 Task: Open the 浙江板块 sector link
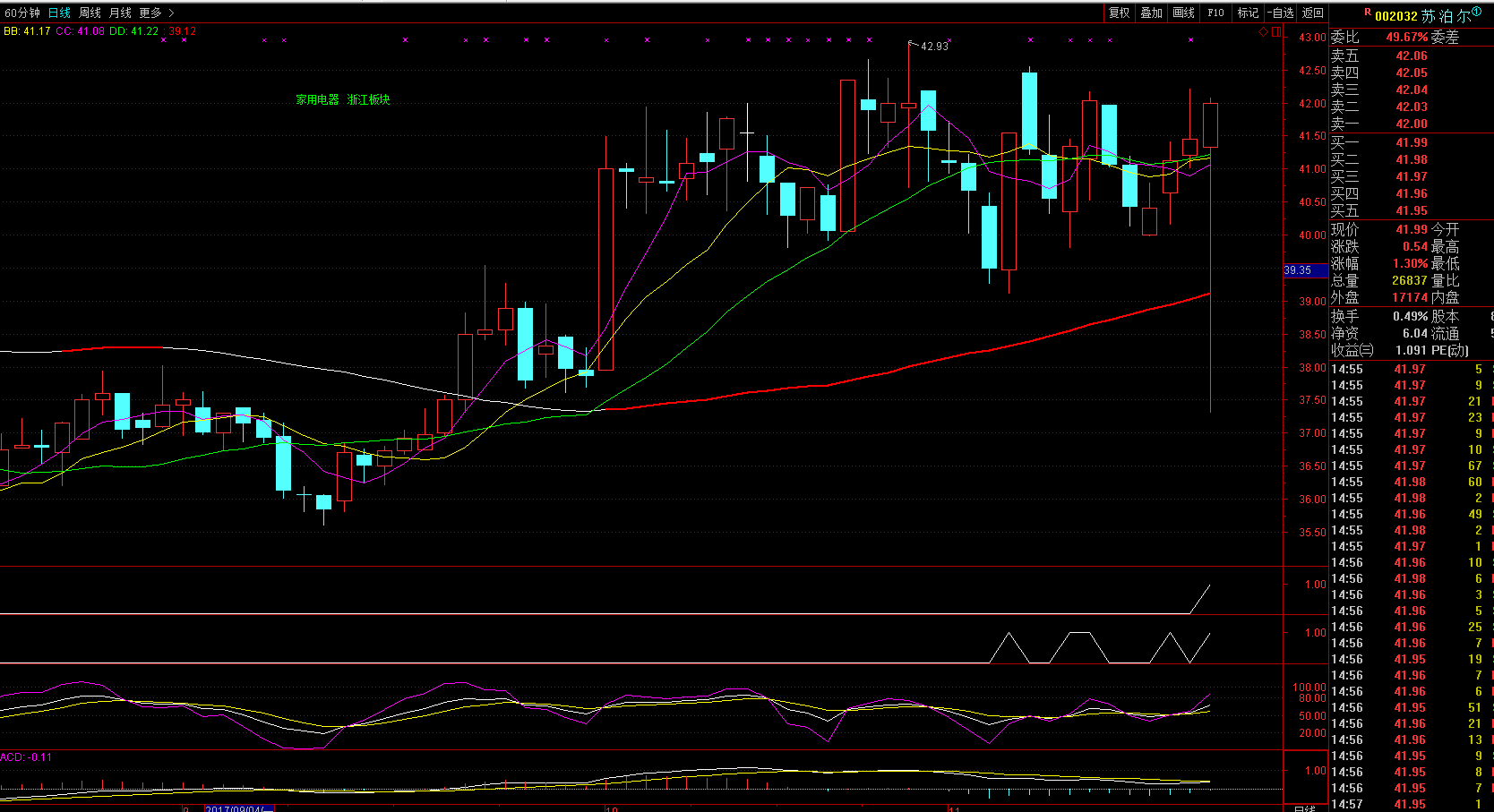click(x=369, y=99)
